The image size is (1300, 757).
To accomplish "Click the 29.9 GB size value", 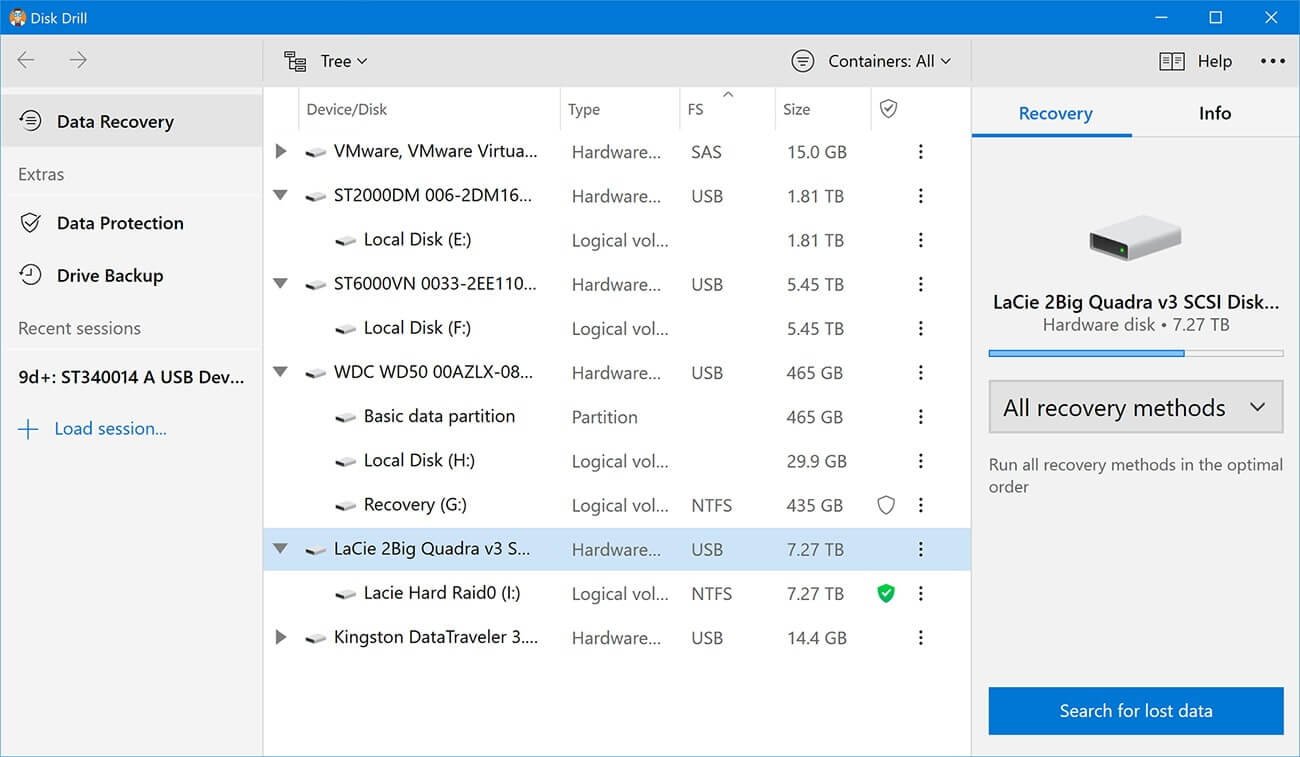I will pos(816,461).
